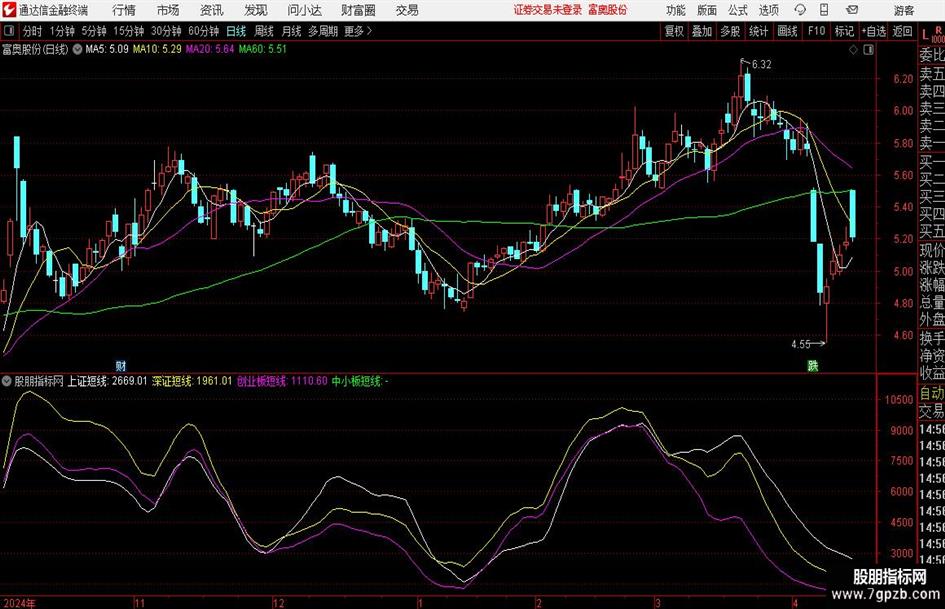Open the mail envelope messages icon
Image resolution: width=945 pixels, height=609 pixels.
tap(852, 10)
